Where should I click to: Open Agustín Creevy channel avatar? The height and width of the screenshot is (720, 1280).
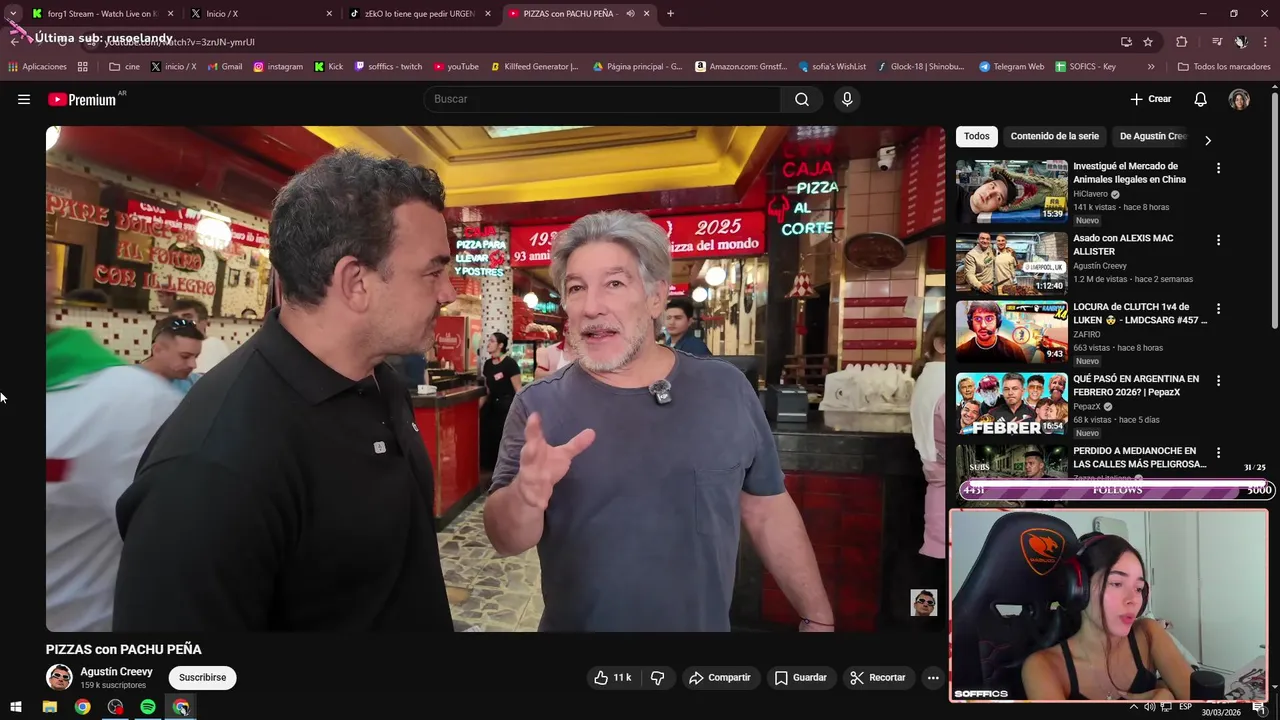click(x=59, y=677)
